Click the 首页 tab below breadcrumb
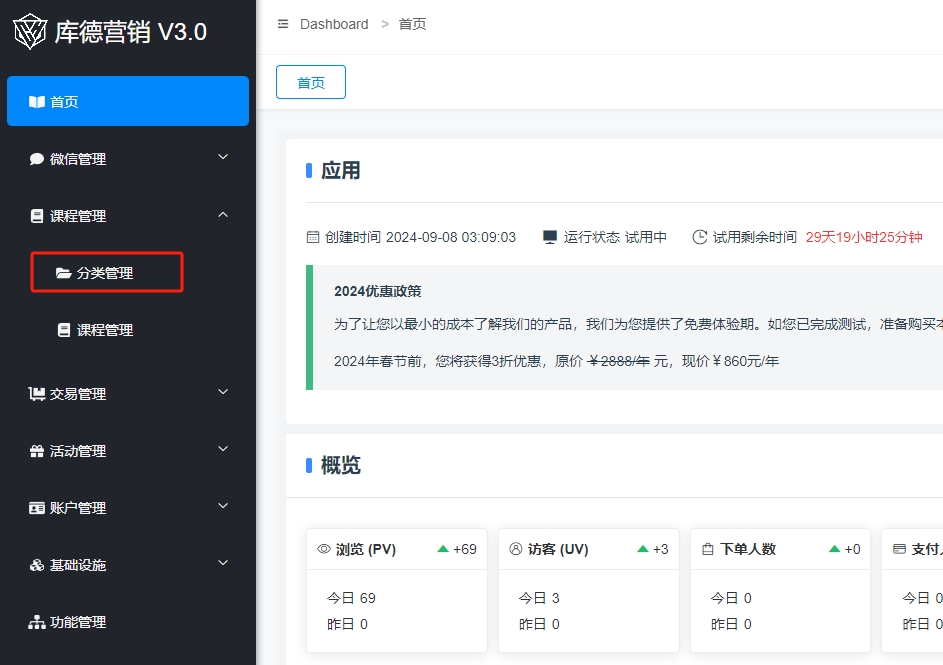Viewport: 943px width, 665px height. tap(311, 83)
